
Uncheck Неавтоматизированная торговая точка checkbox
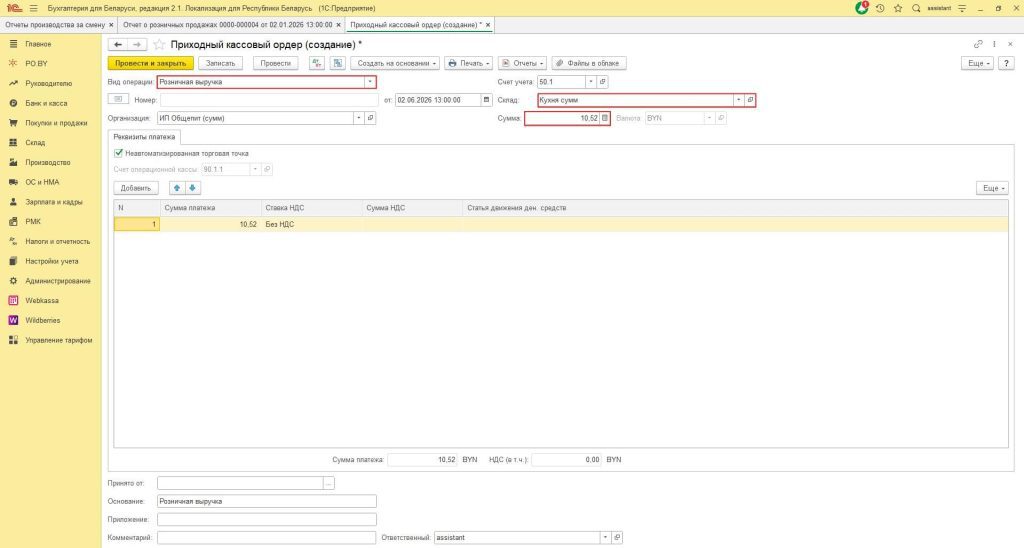coord(119,153)
